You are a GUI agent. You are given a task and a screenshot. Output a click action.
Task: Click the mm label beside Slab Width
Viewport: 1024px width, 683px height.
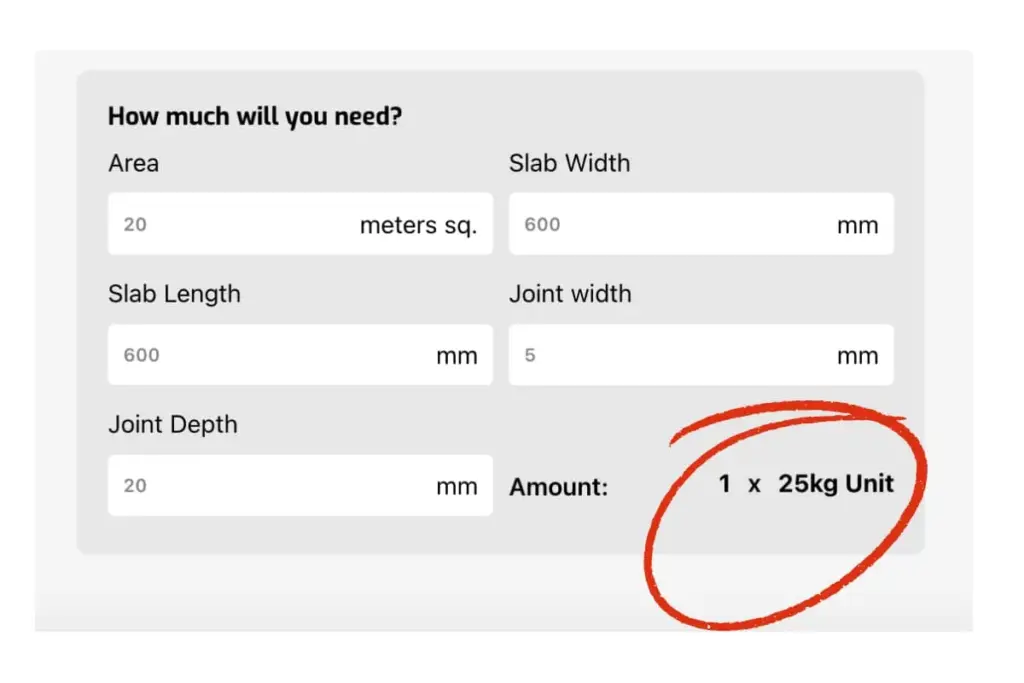coord(857,225)
